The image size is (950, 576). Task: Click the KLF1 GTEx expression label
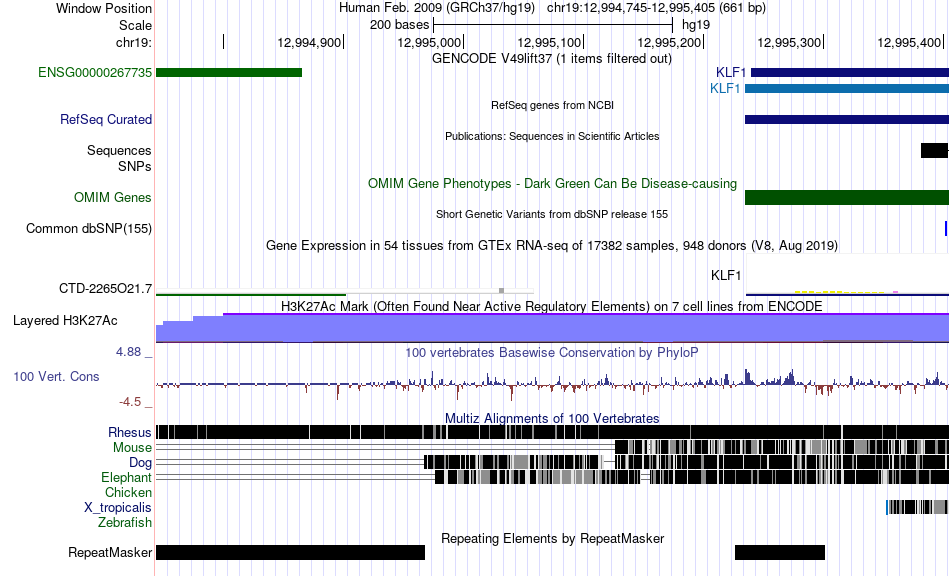(x=726, y=276)
